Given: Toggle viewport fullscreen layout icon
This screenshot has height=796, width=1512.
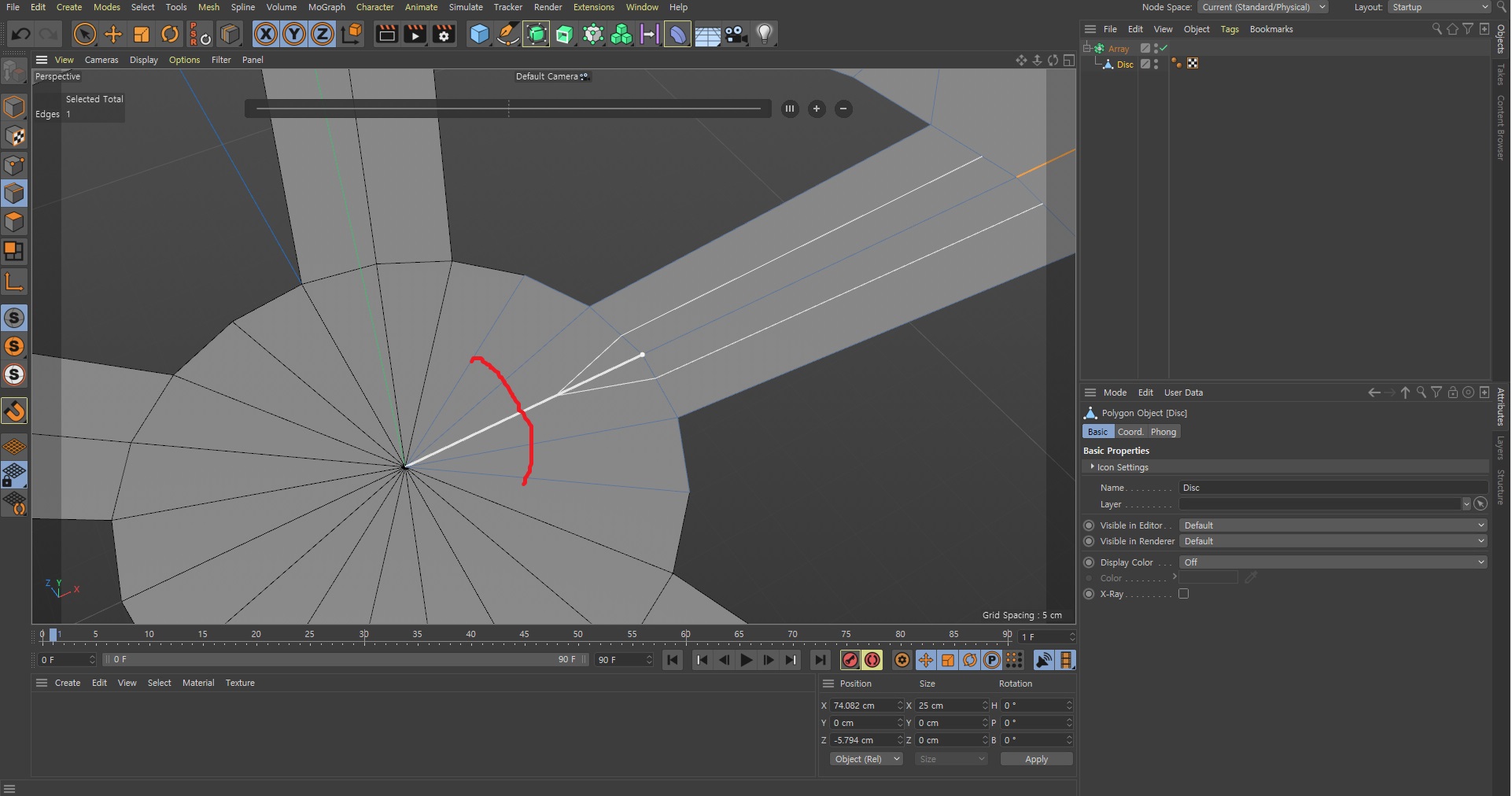Looking at the screenshot, I should (1068, 60).
